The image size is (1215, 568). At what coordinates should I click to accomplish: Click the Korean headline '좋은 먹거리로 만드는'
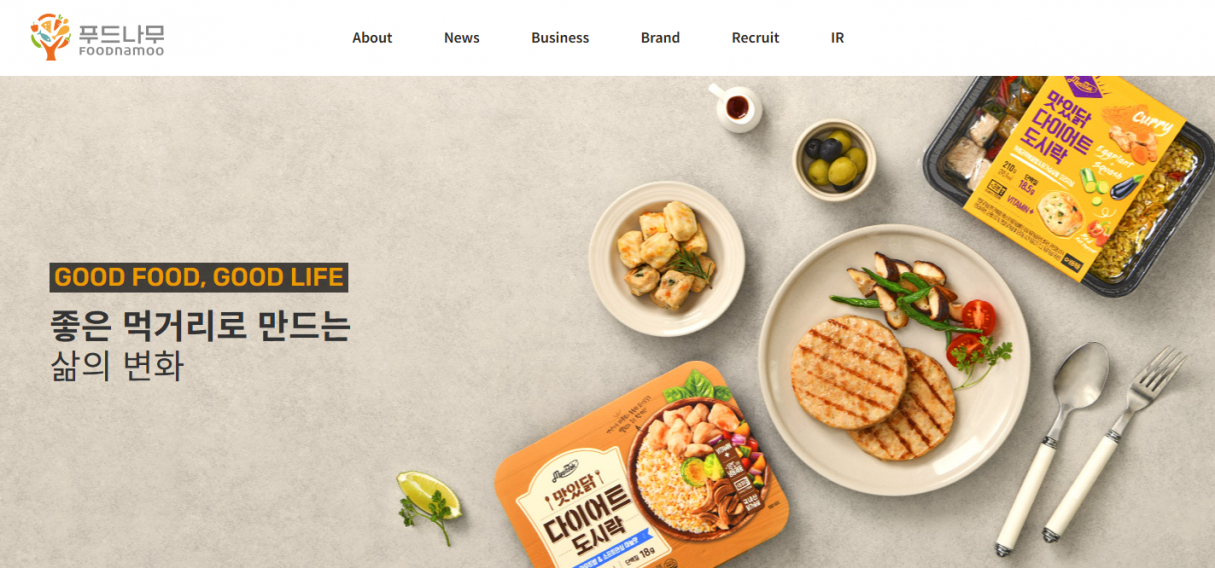[200, 326]
